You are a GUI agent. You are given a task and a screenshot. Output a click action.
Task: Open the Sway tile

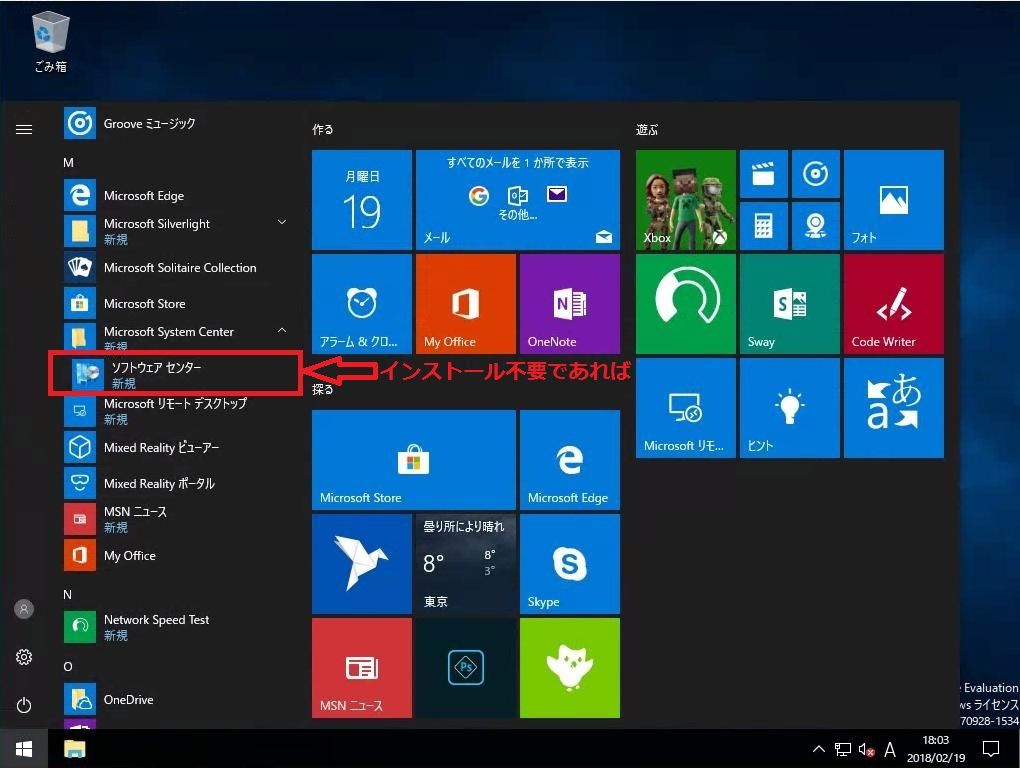point(790,304)
